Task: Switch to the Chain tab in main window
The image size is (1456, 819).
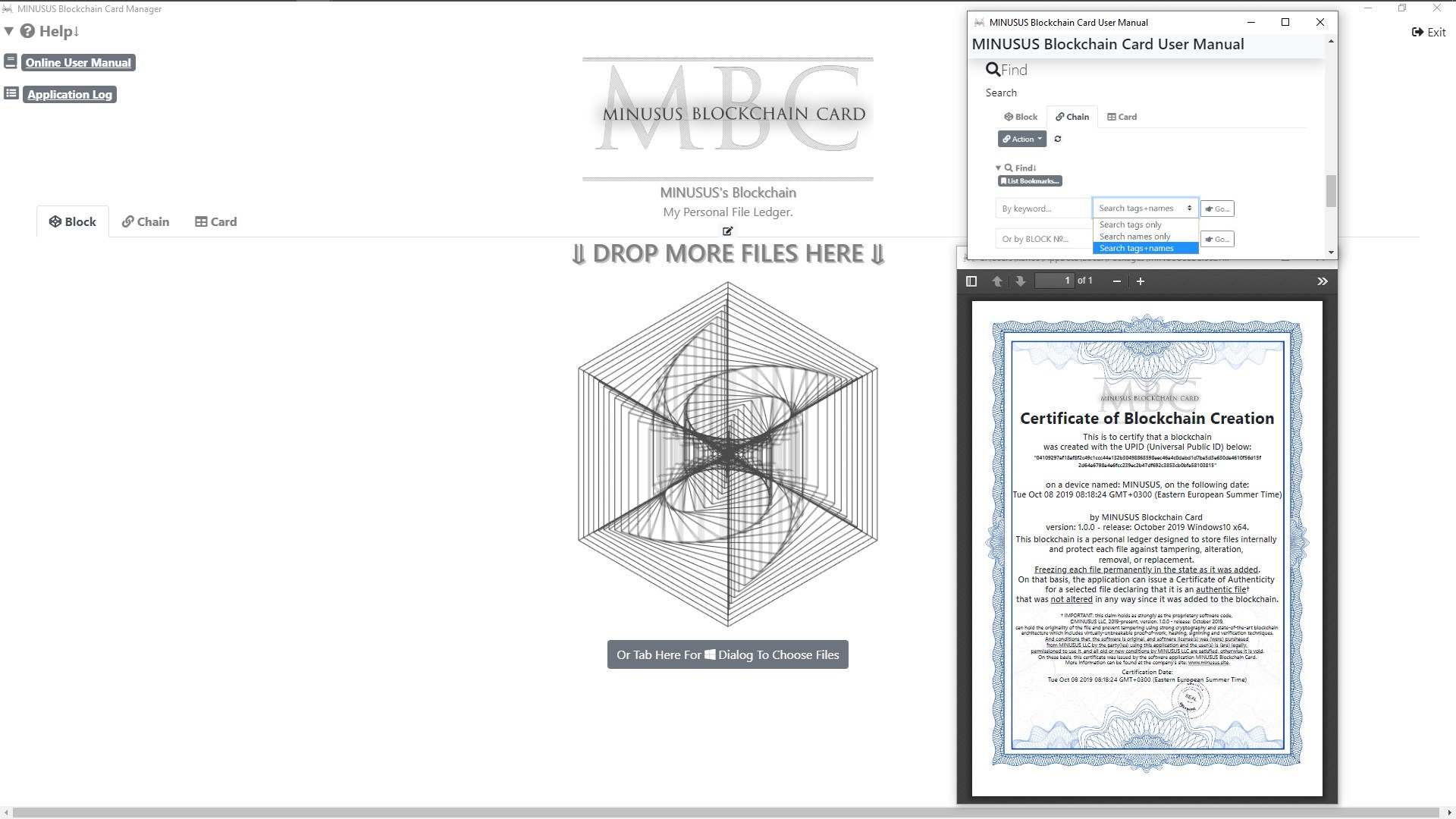Action: click(x=146, y=221)
